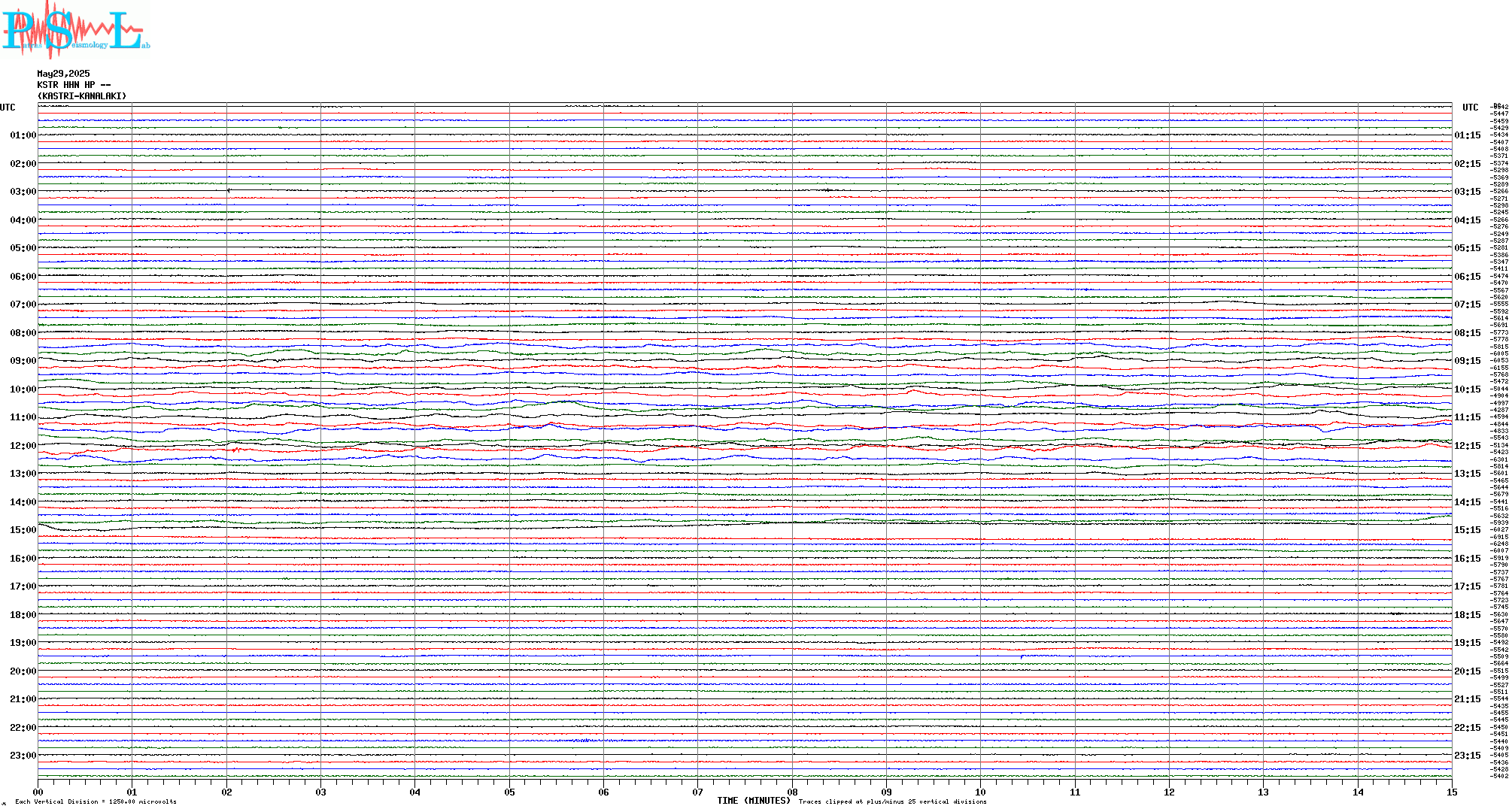Click the KSTR HHN HP station label
Image resolution: width=1512 pixels, height=812 pixels.
[74, 85]
